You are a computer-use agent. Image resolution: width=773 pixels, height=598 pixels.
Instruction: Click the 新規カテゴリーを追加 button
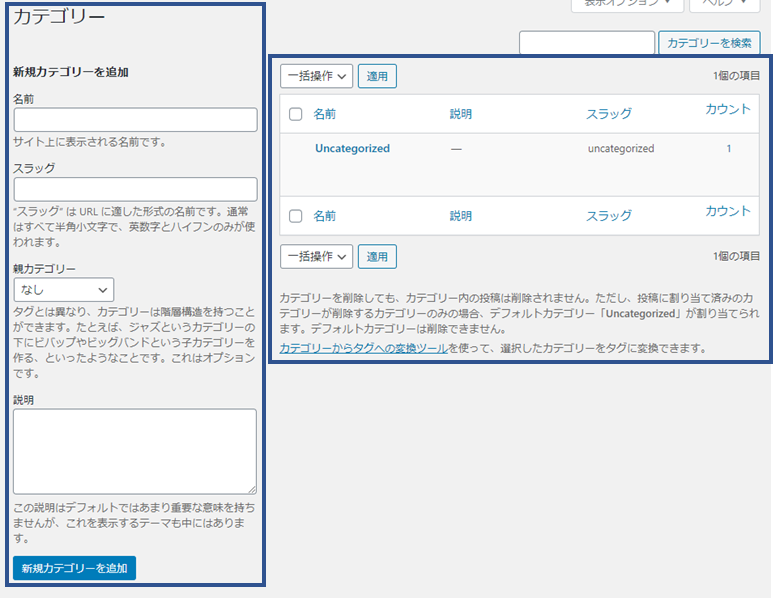click(x=74, y=568)
